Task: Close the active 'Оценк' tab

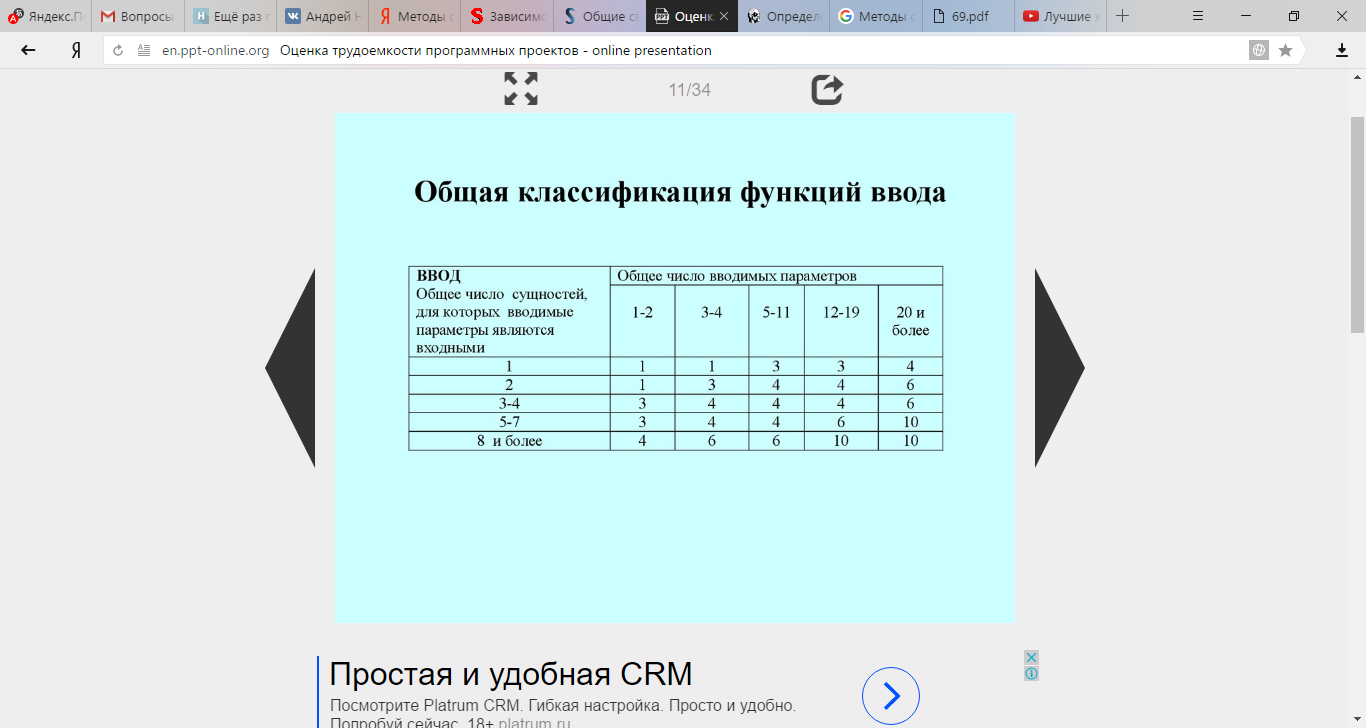Action: (x=724, y=16)
